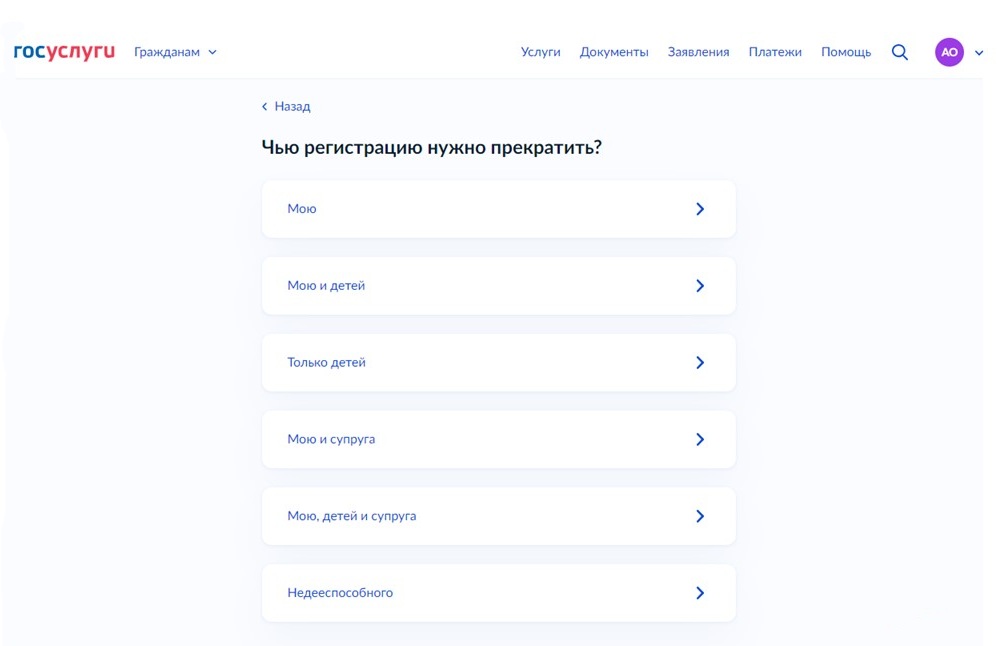Choose the Недееспособного option
The width and height of the screenshot is (1001, 646).
point(499,593)
